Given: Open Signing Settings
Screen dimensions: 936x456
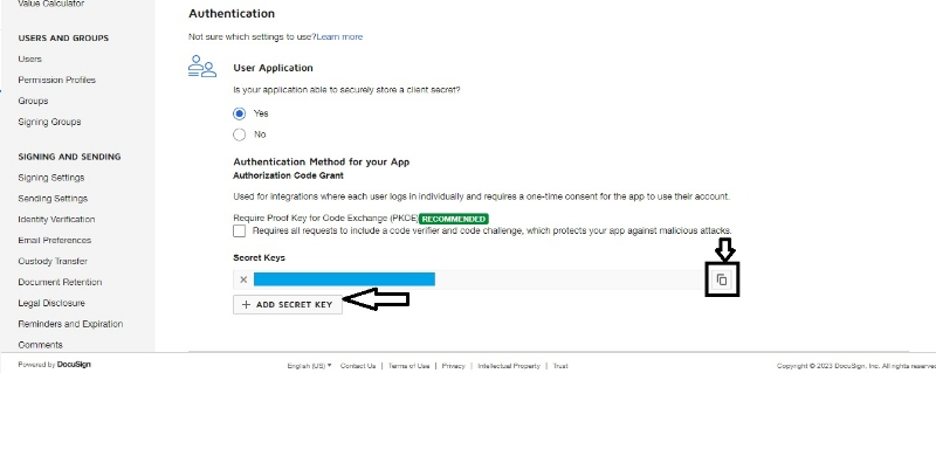Looking at the screenshot, I should pos(51,177).
